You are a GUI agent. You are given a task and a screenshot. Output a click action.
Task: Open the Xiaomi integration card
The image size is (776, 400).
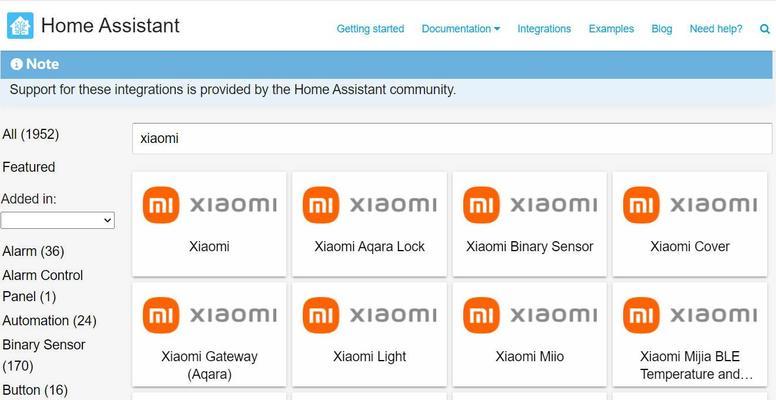209,224
